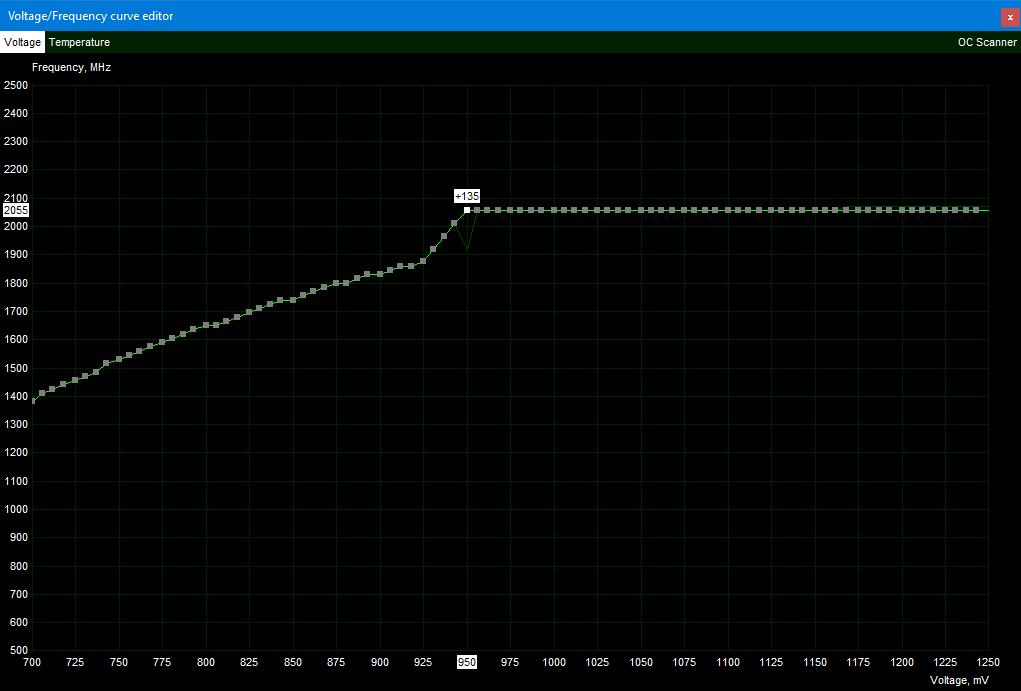Screen dimensions: 1021x691
Task: Click the 1100 label on the voltage axis
Action: (x=728, y=662)
